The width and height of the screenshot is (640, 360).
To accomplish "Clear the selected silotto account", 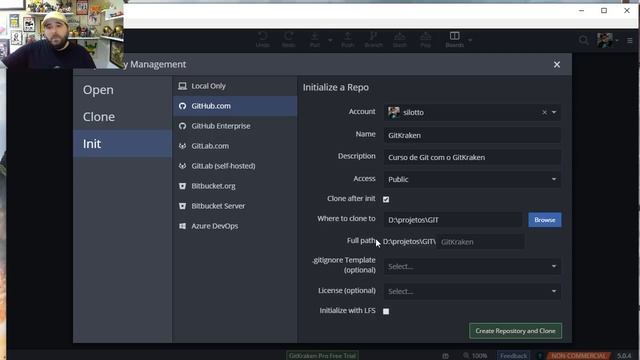I will tap(544, 112).
